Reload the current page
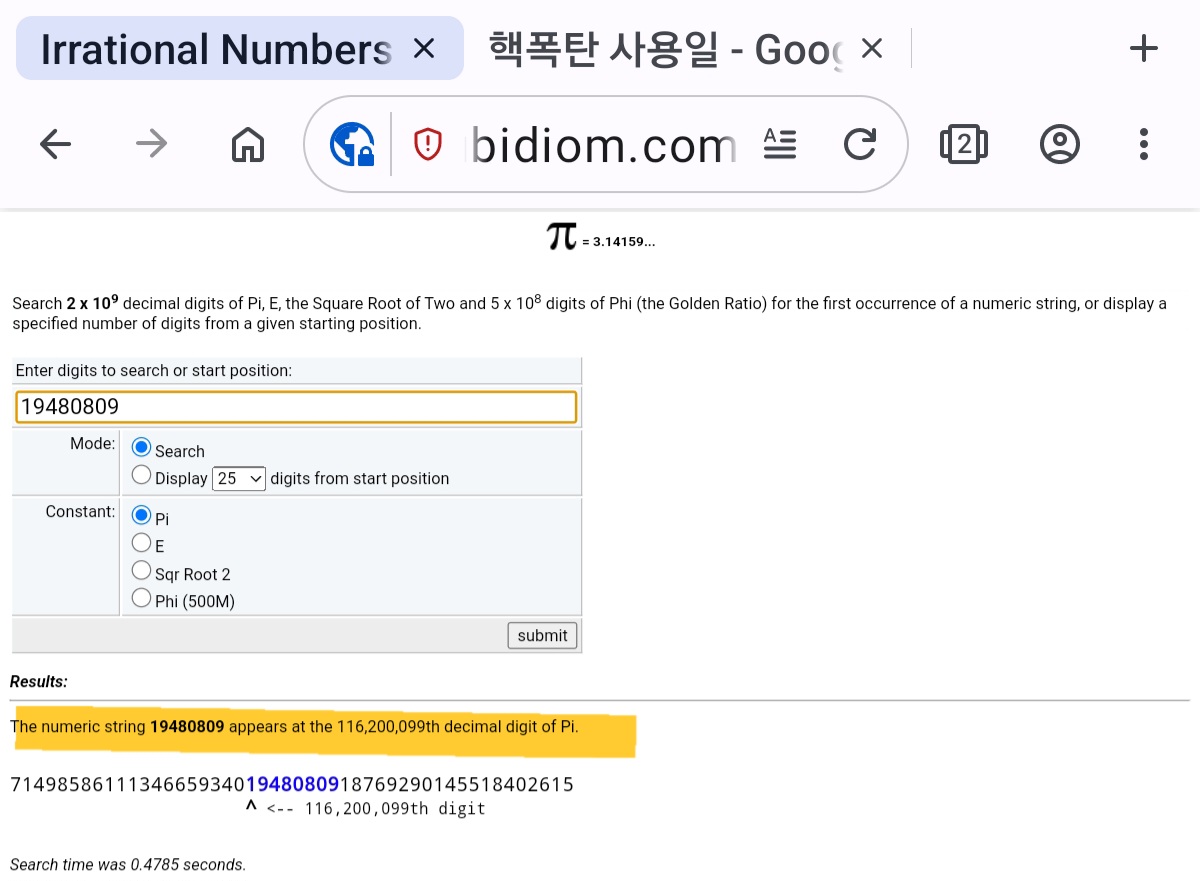 click(x=860, y=145)
